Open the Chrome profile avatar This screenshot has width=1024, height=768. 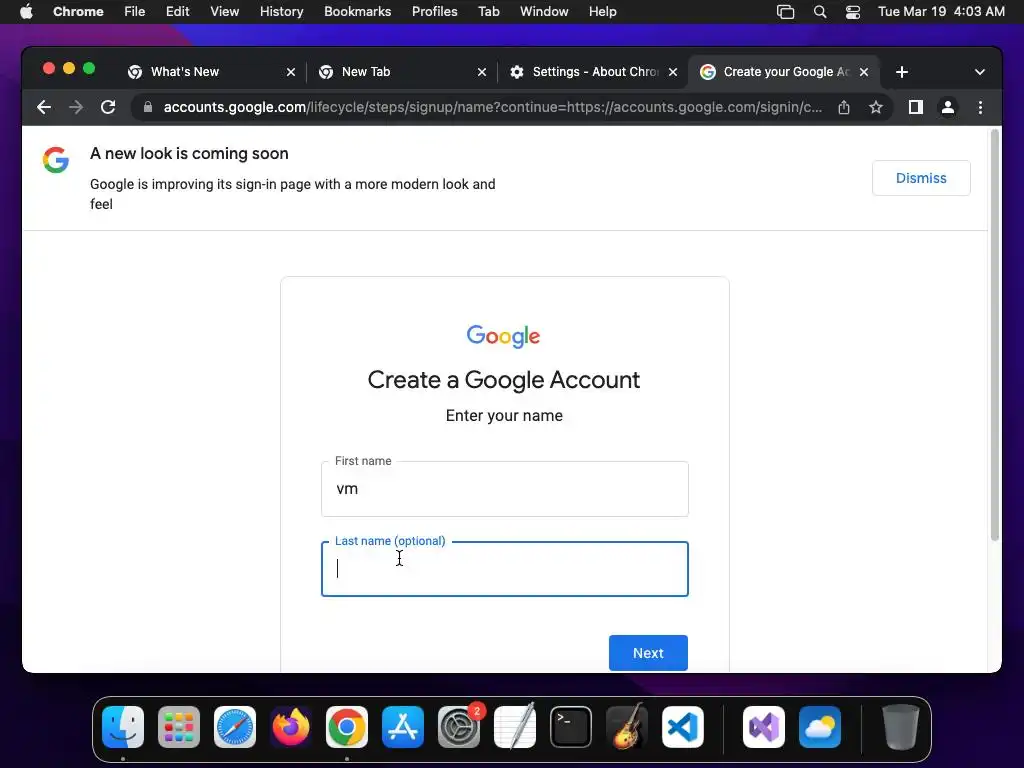coord(948,107)
